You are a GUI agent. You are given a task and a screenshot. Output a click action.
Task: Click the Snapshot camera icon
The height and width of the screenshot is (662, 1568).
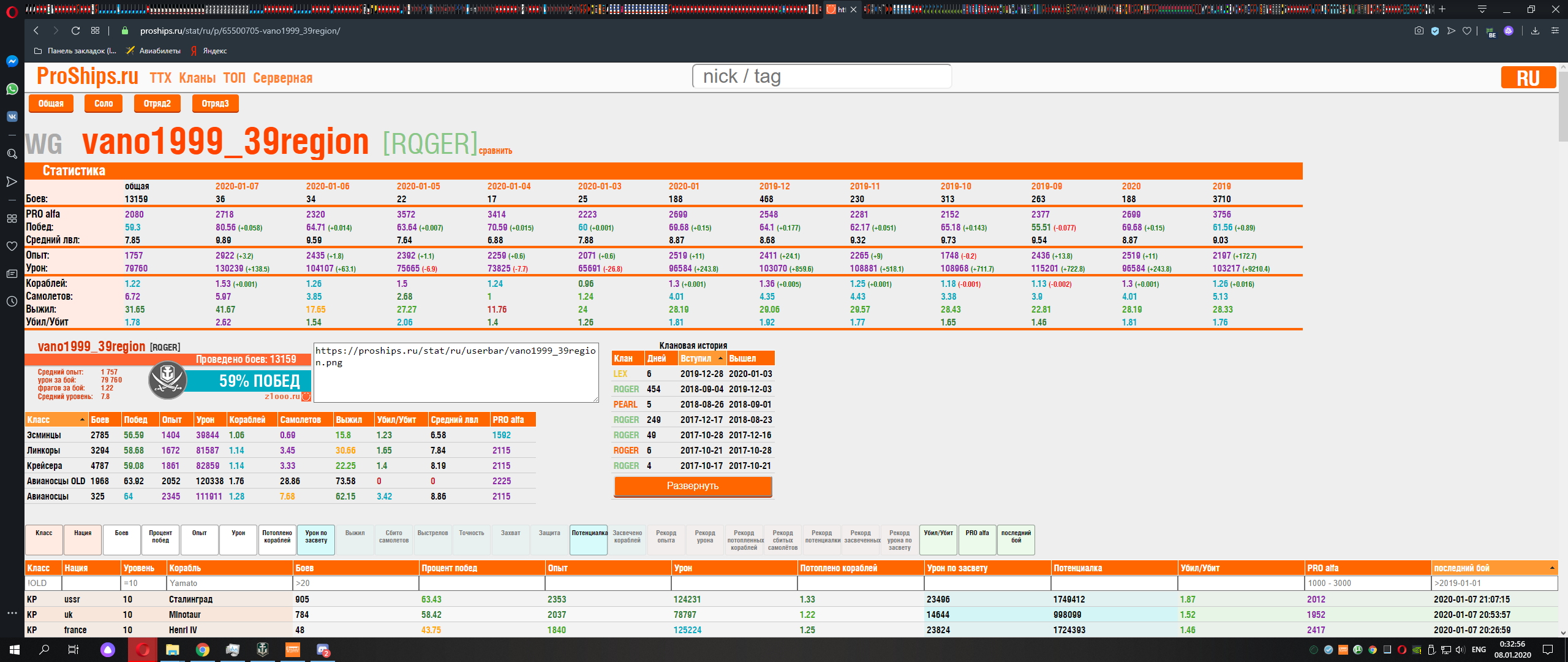click(1419, 31)
